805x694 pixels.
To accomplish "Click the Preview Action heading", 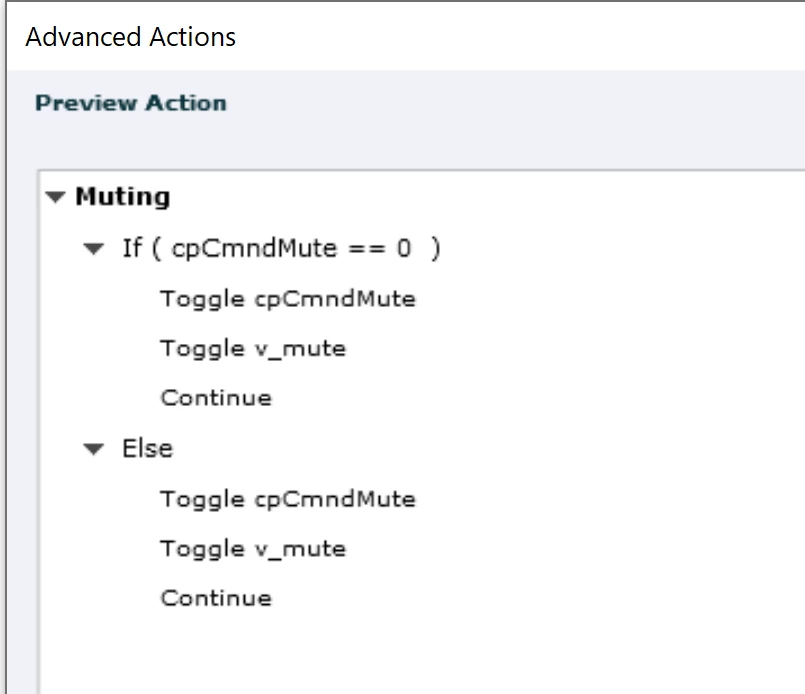I will click(131, 103).
